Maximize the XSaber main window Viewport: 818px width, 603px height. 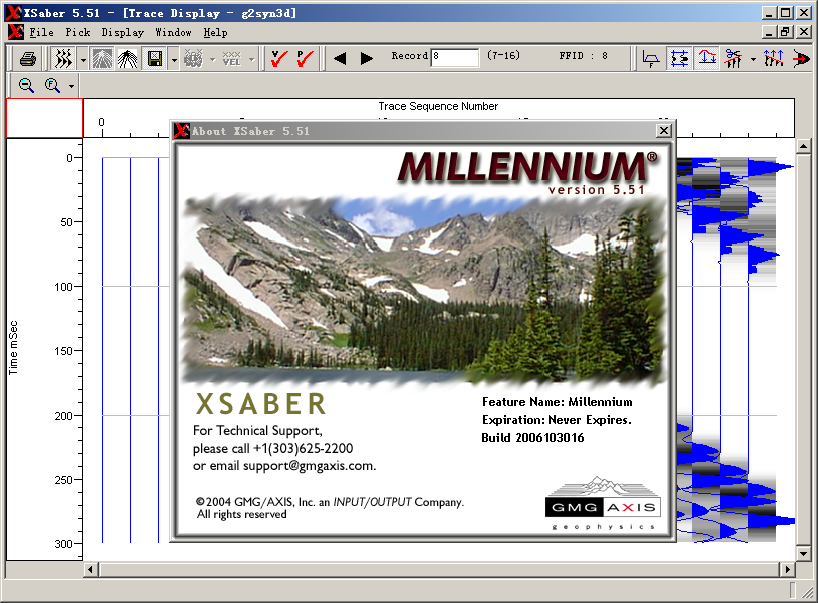point(786,13)
